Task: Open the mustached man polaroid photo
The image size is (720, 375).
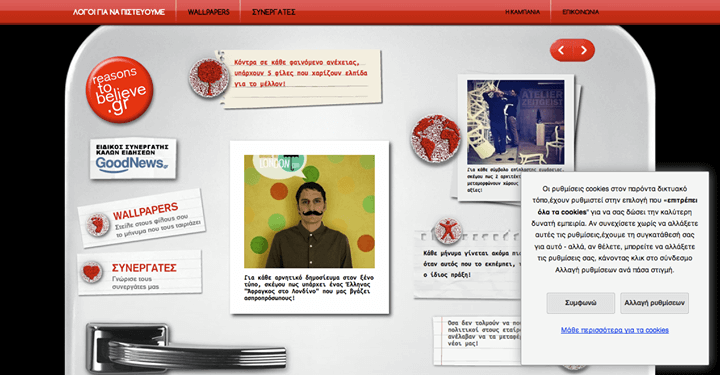Action: [x=309, y=228]
